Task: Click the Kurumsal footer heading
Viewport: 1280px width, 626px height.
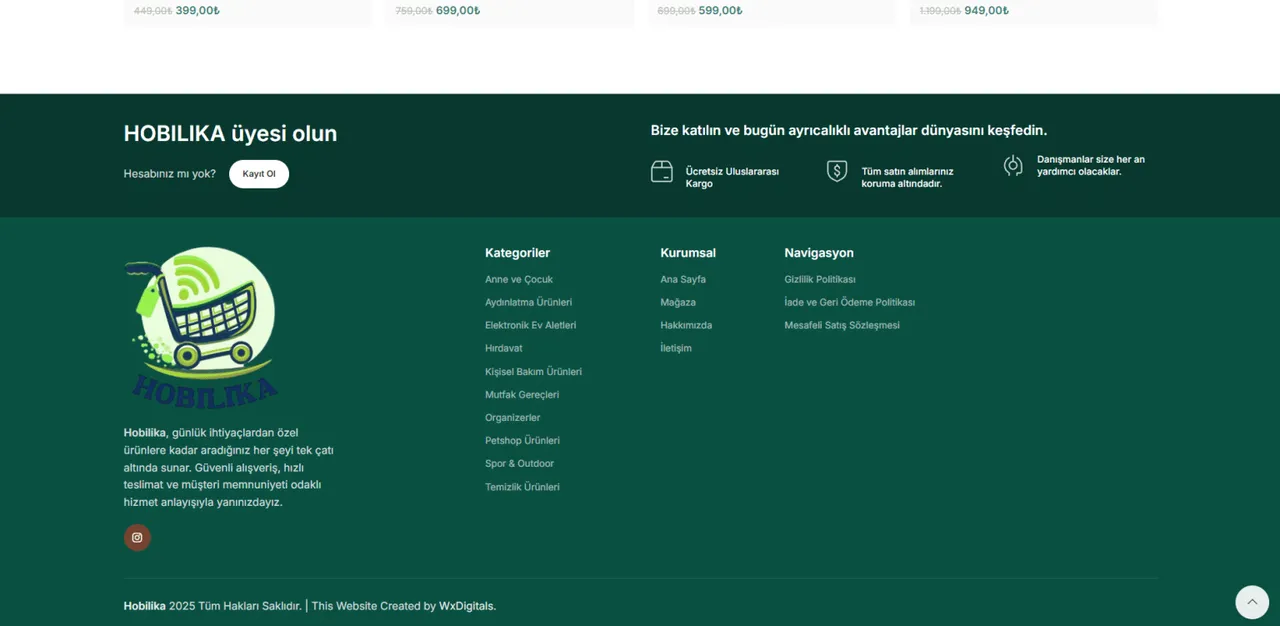Action: coord(688,253)
